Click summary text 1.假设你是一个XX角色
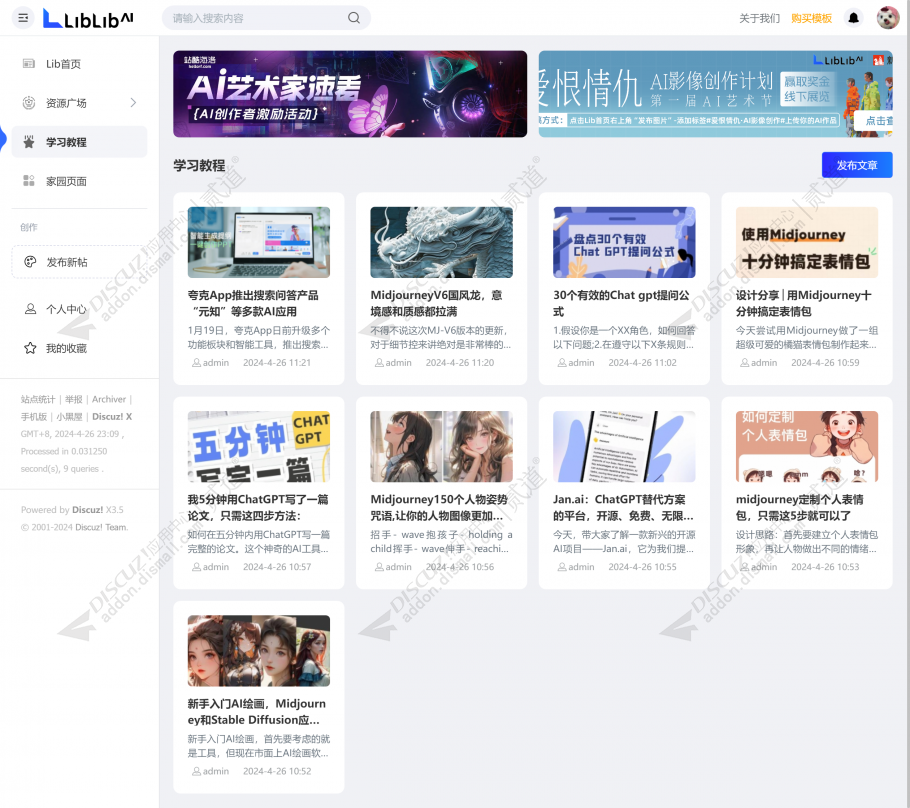 point(624,337)
